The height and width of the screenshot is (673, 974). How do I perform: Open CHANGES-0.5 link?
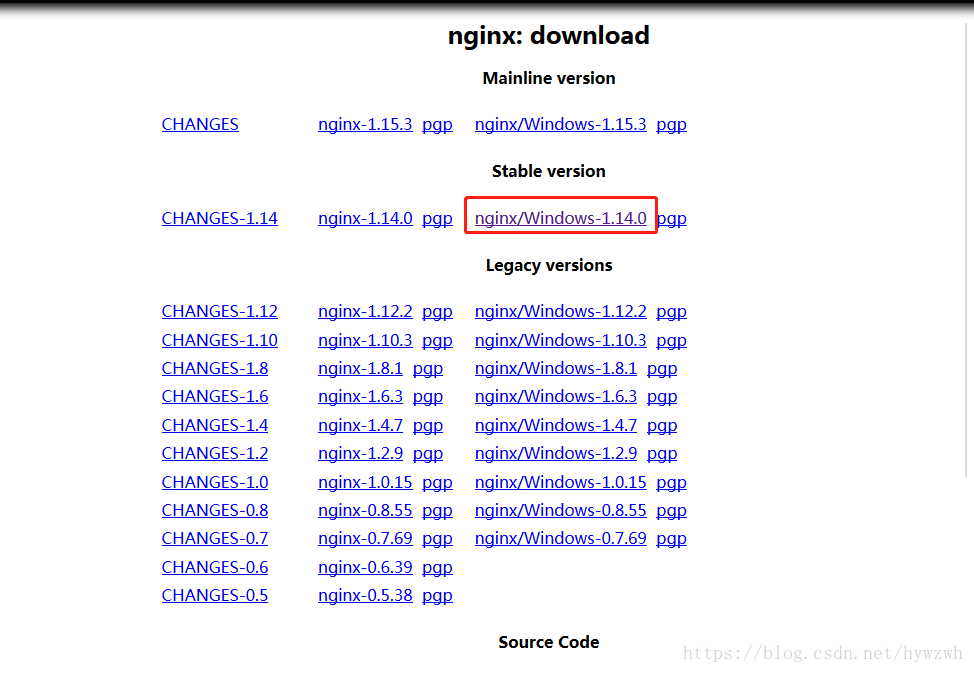coord(215,596)
